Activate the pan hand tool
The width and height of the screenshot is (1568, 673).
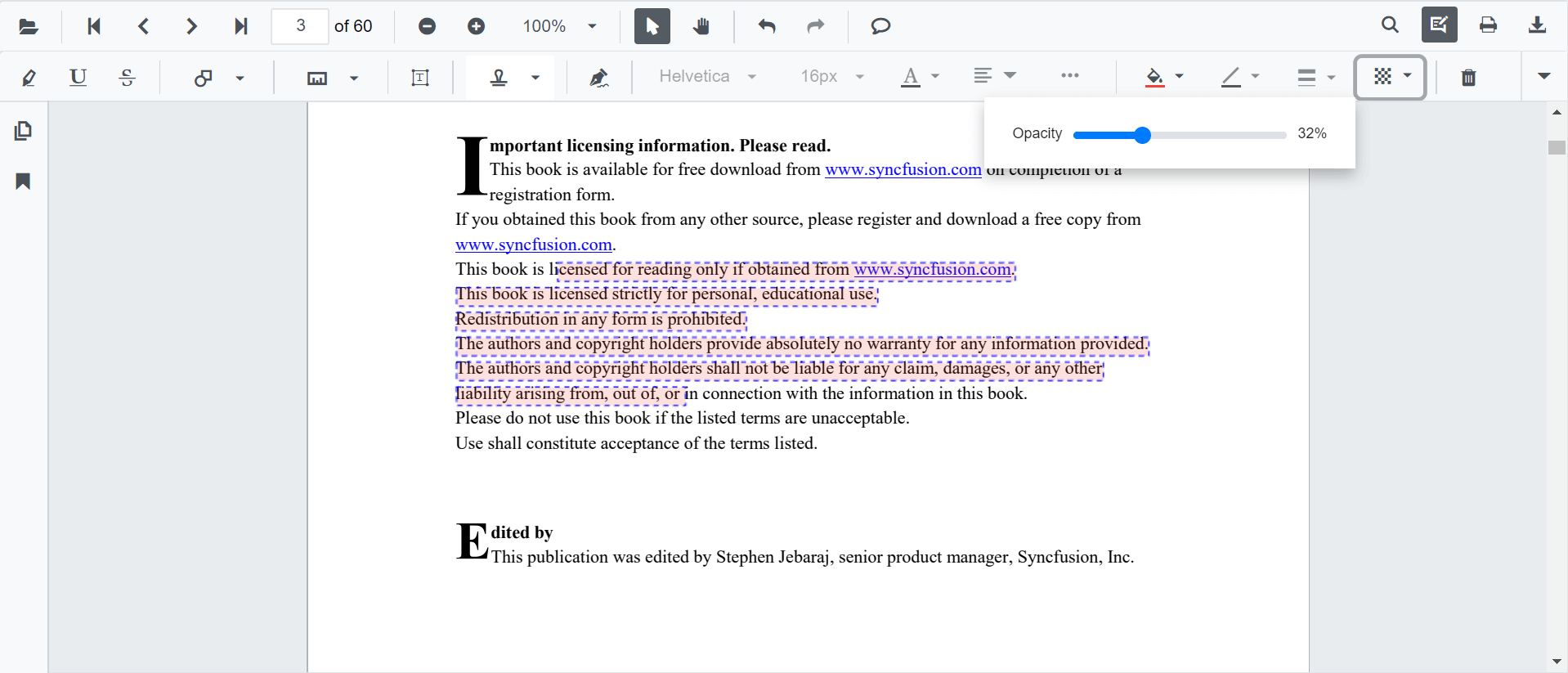(x=701, y=26)
